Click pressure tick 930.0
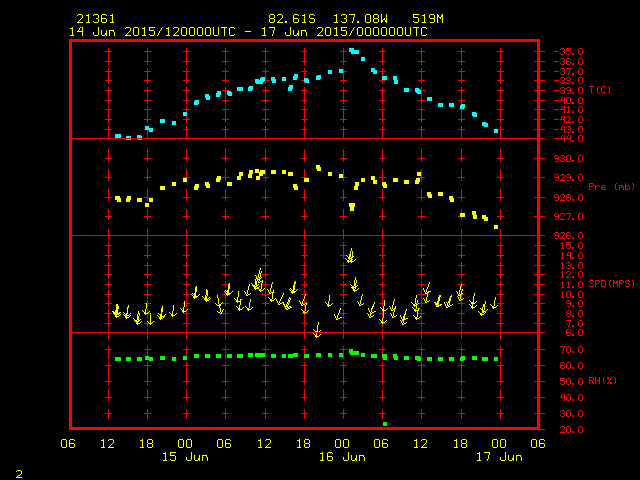Viewport: 640px width, 480px height. 569,158
